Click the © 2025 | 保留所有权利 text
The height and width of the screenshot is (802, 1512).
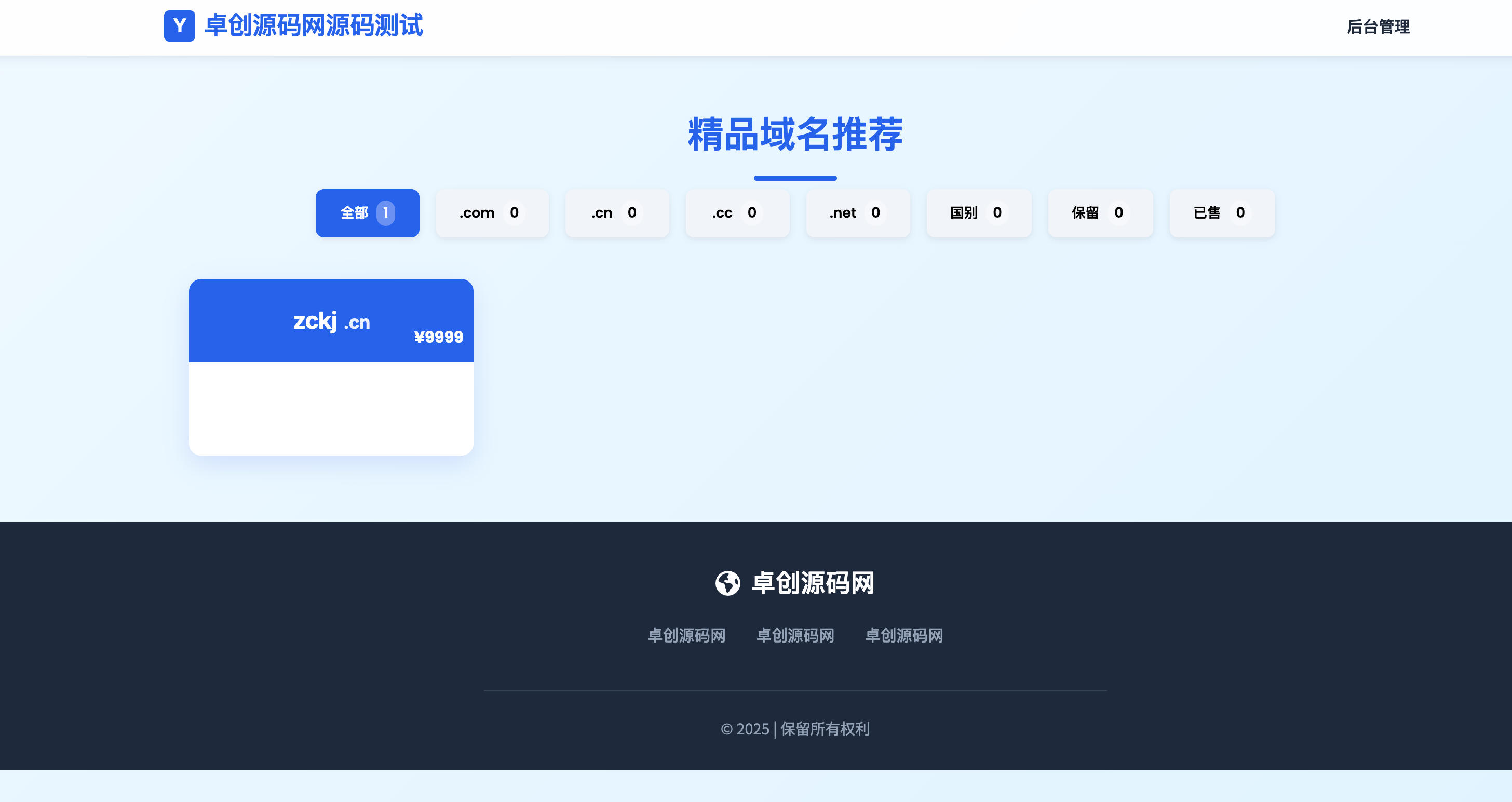pyautogui.click(x=795, y=729)
